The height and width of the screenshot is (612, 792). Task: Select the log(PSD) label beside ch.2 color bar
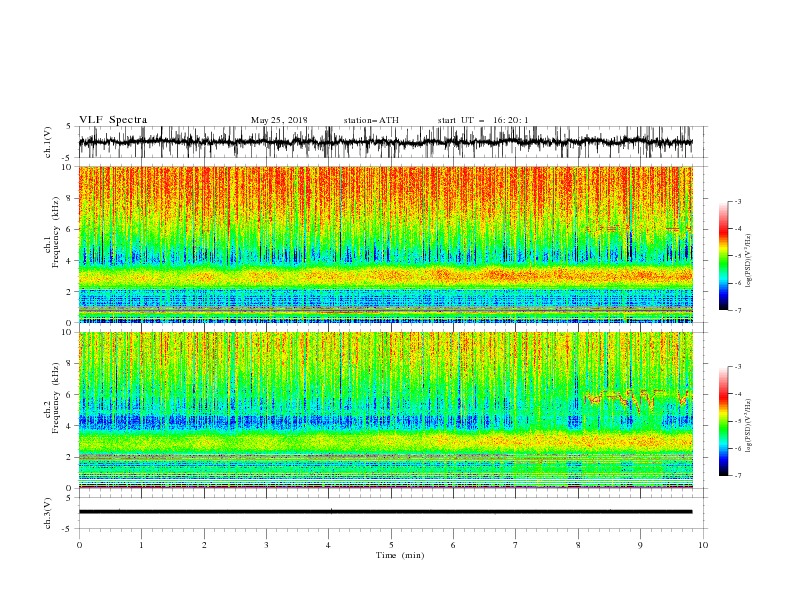(x=749, y=425)
